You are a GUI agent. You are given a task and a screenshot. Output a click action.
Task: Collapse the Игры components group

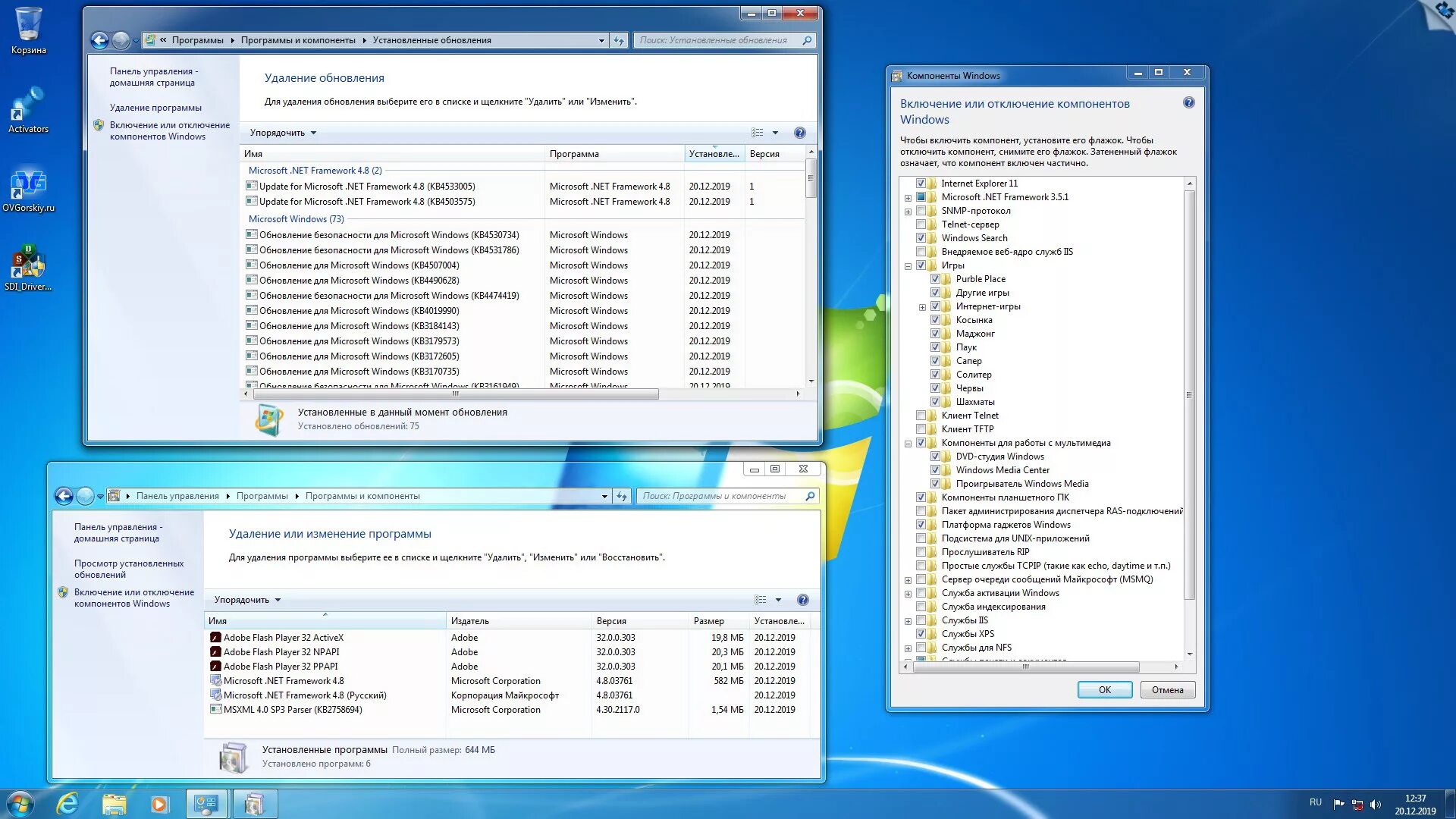[908, 265]
